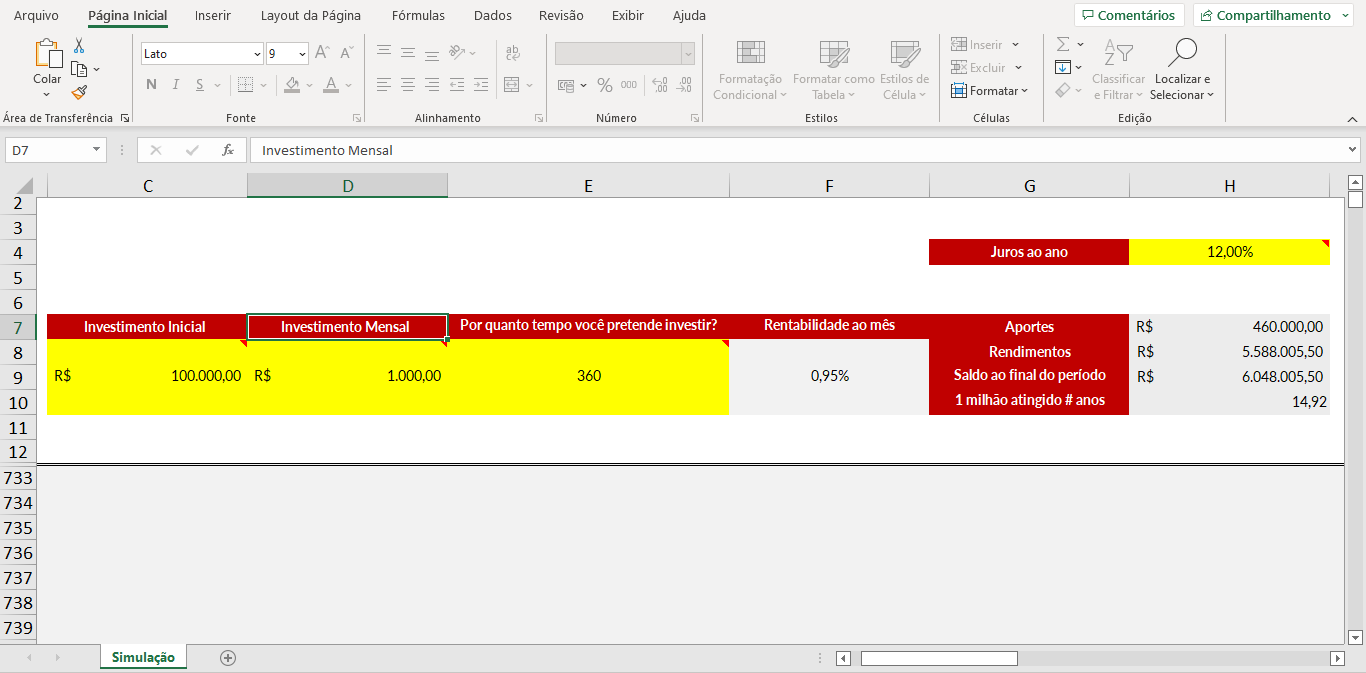The image size is (1366, 673).
Task: Open Estilos de Célula gallery
Action: point(905,70)
